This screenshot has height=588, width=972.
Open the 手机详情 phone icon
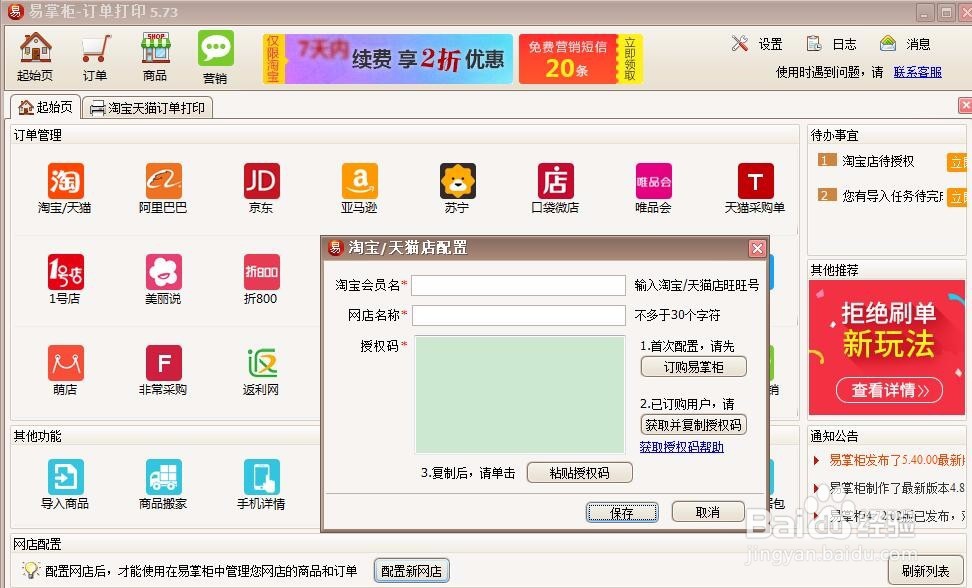[261, 484]
